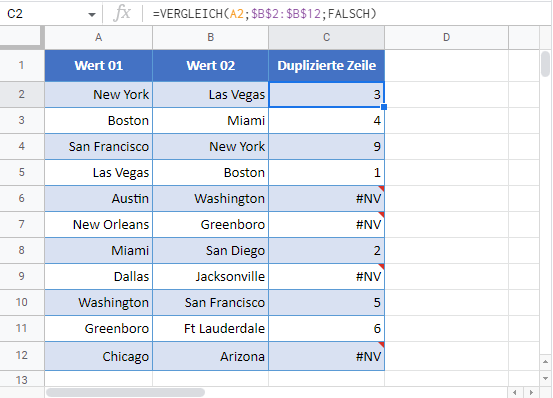Click cell 'San Diego'
Image resolution: width=553 pixels, height=398 pixels.
click(x=211, y=250)
